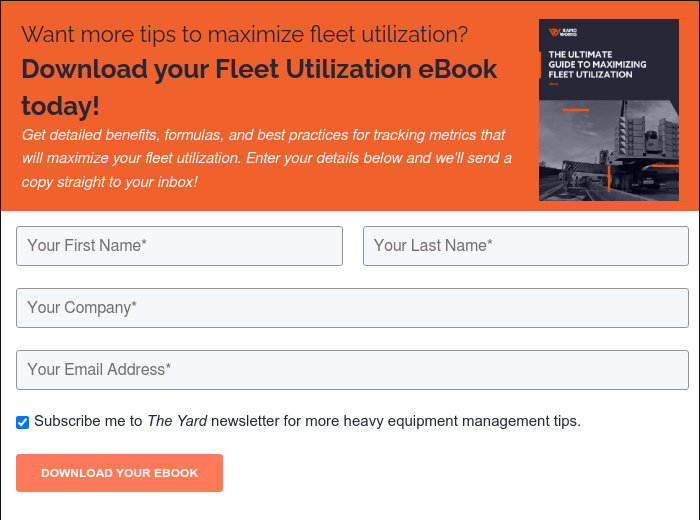This screenshot has width=700, height=520.
Task: Click the italic "The Yard" text
Action: (x=177, y=421)
